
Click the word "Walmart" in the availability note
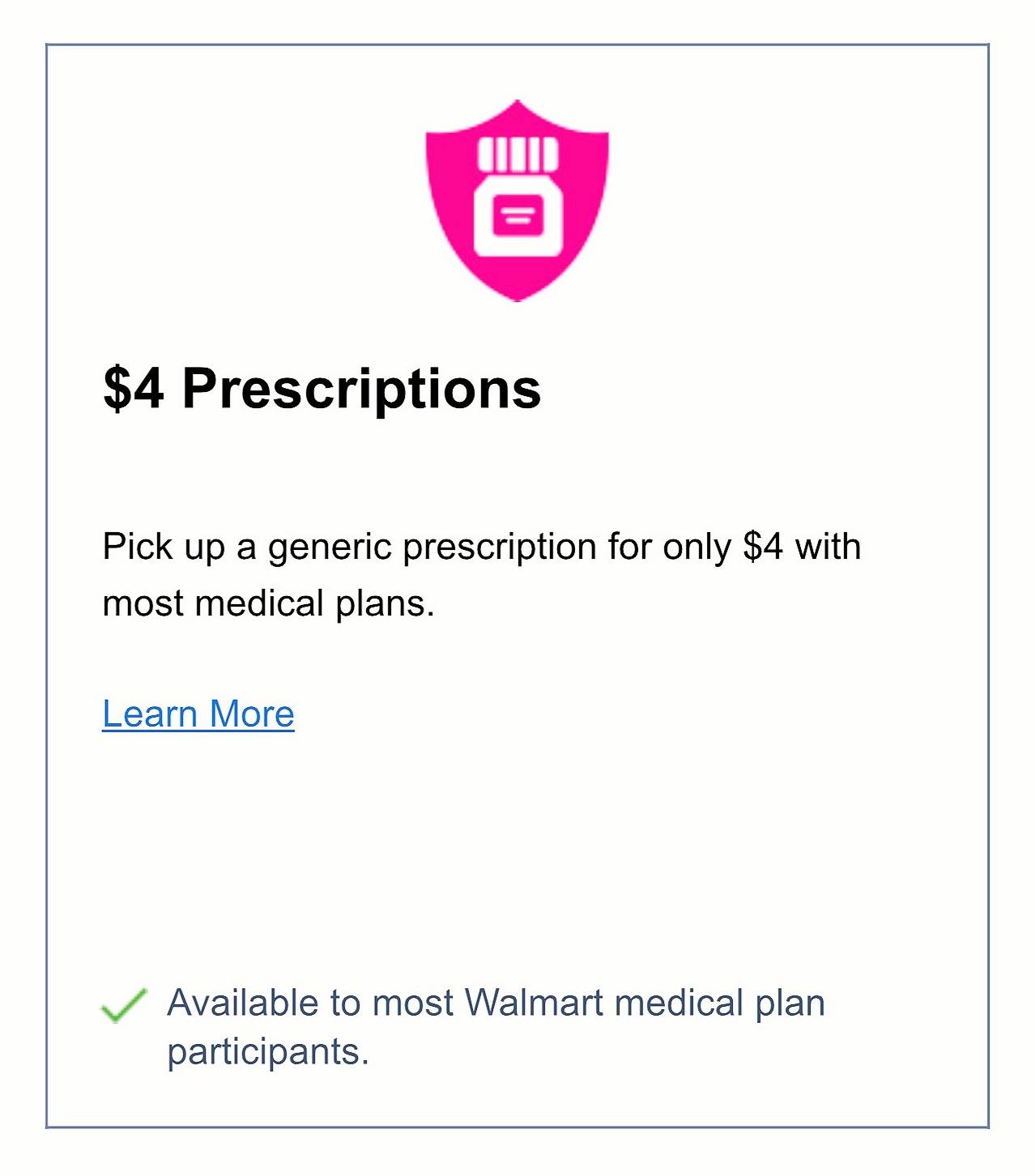point(535,1003)
